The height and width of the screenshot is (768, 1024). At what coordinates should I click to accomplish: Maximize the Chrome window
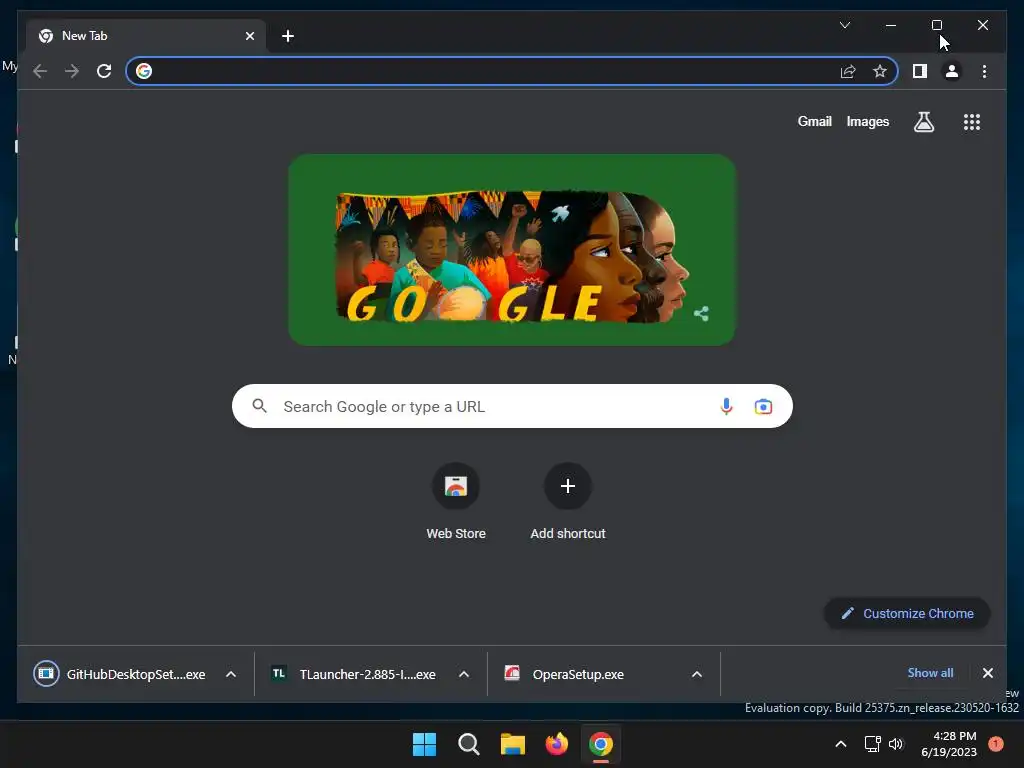tap(936, 25)
